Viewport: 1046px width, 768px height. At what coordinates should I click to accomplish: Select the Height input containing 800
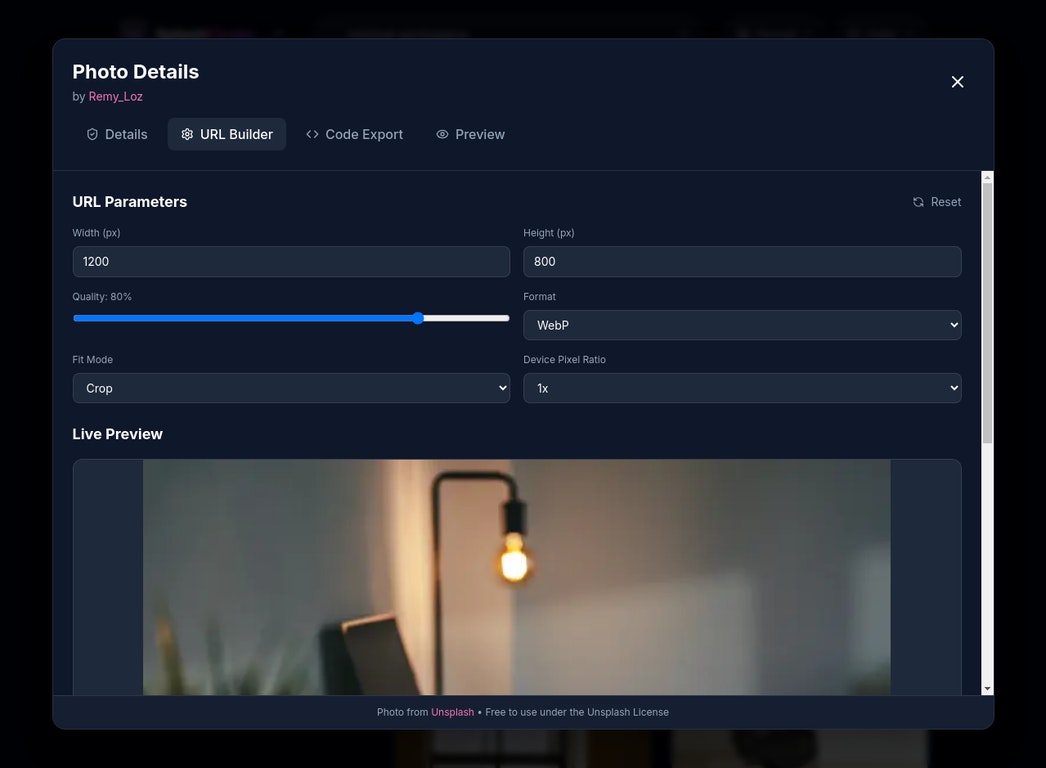[742, 261]
